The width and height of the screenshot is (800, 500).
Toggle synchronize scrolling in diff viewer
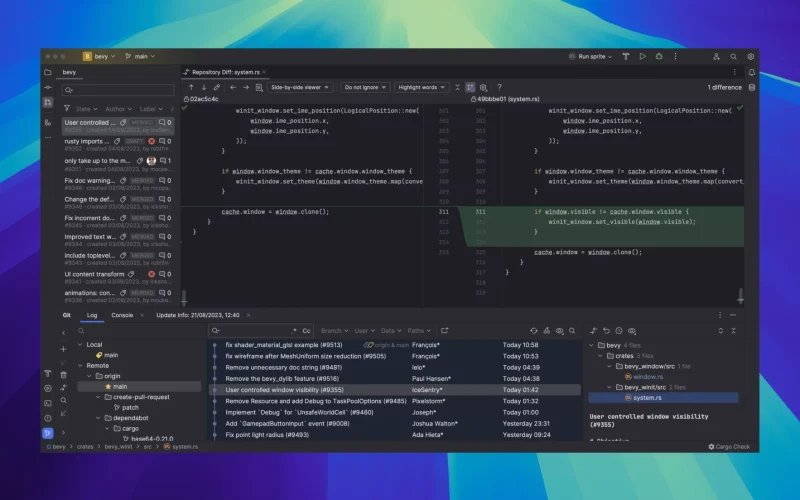click(x=470, y=87)
